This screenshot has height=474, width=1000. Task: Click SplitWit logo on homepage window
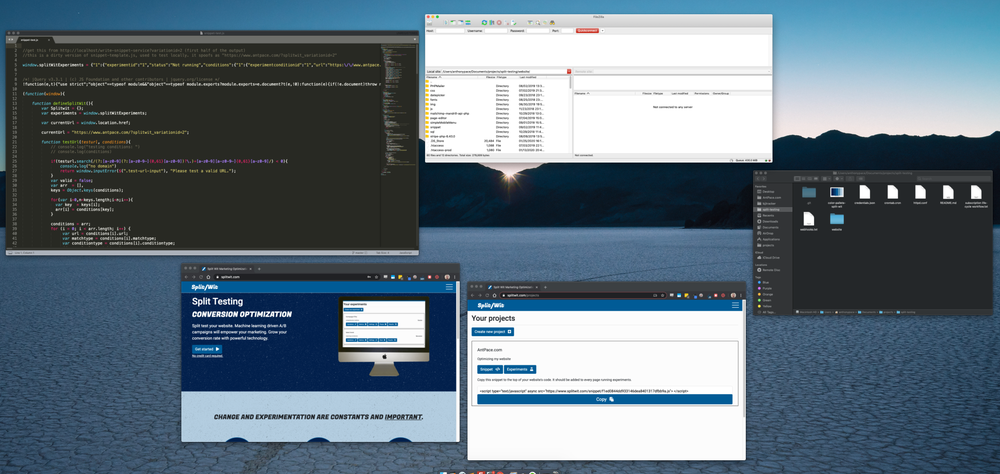[205, 287]
